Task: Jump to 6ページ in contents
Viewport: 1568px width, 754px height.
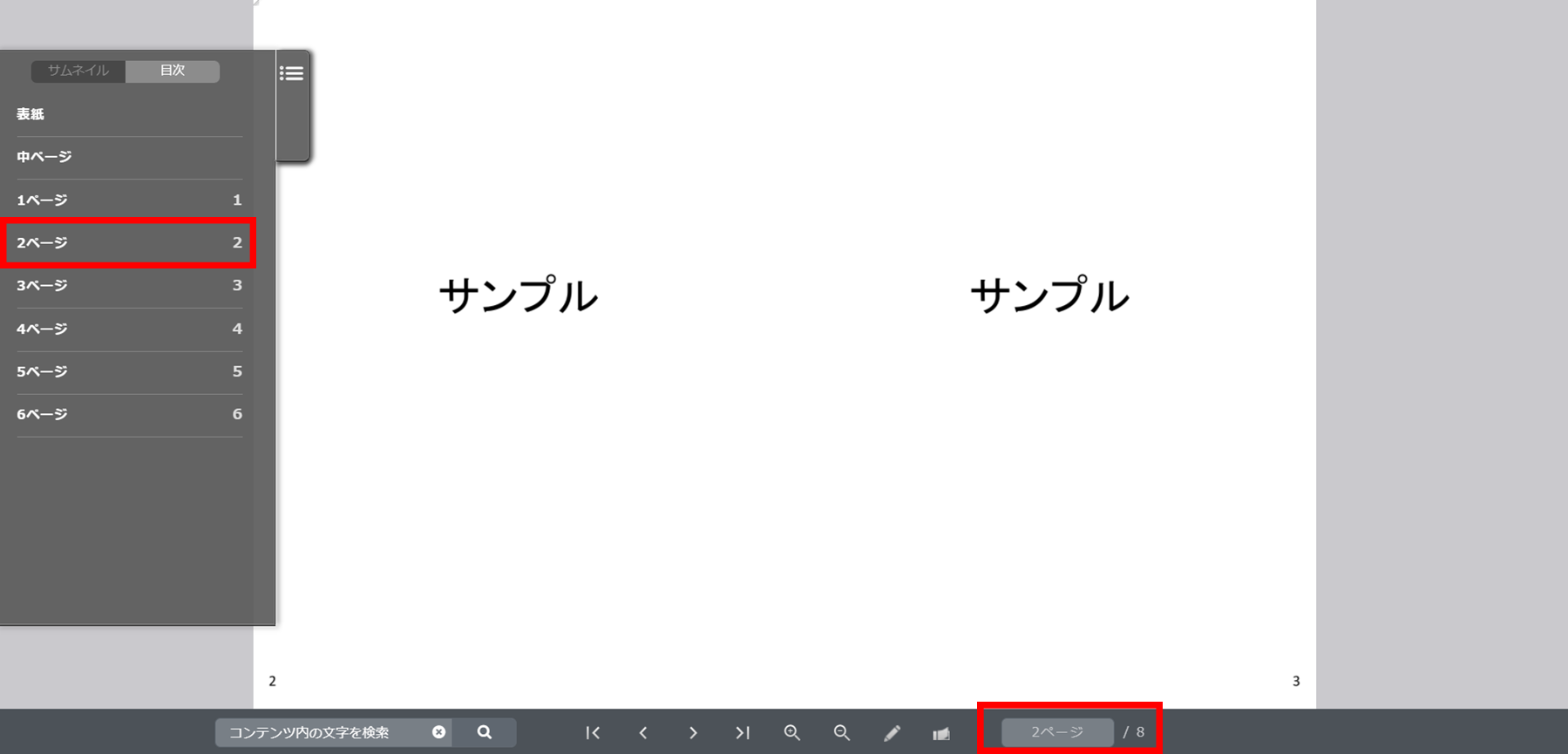Action: pos(129,415)
